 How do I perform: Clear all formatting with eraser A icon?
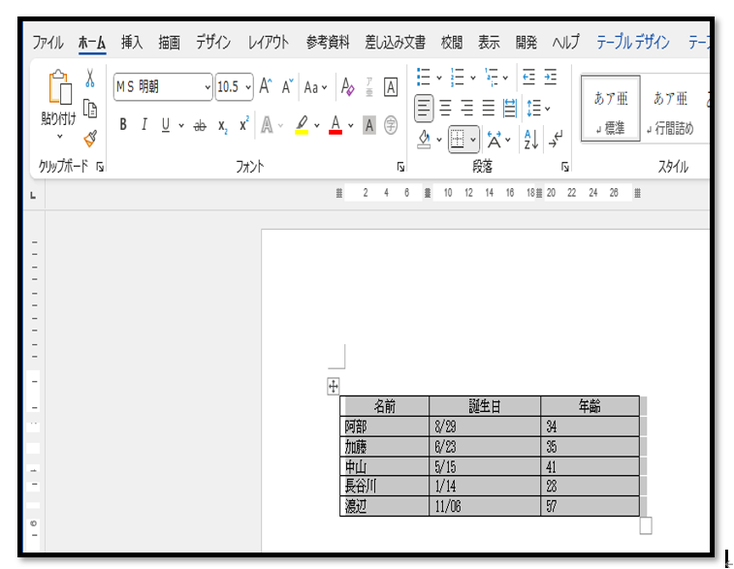[347, 87]
